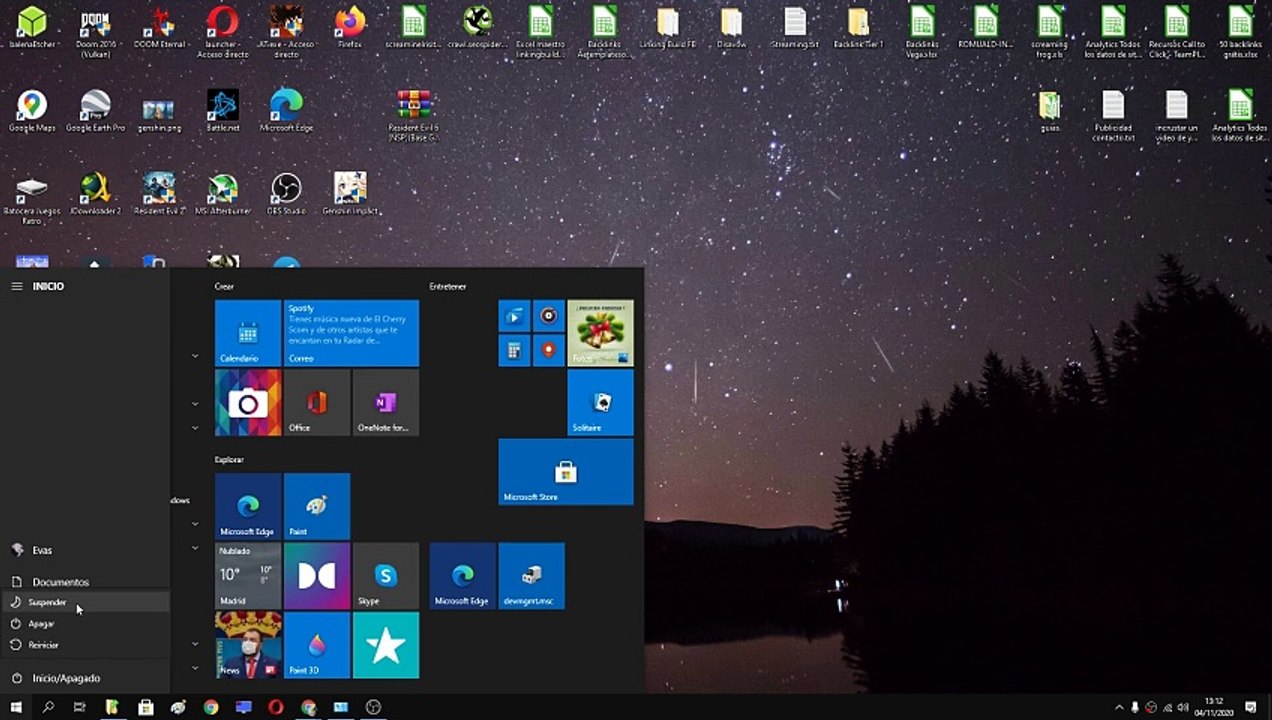This screenshot has width=1272, height=720.
Task: Select the Google Earth Pro desktop icon
Action: click(95, 111)
